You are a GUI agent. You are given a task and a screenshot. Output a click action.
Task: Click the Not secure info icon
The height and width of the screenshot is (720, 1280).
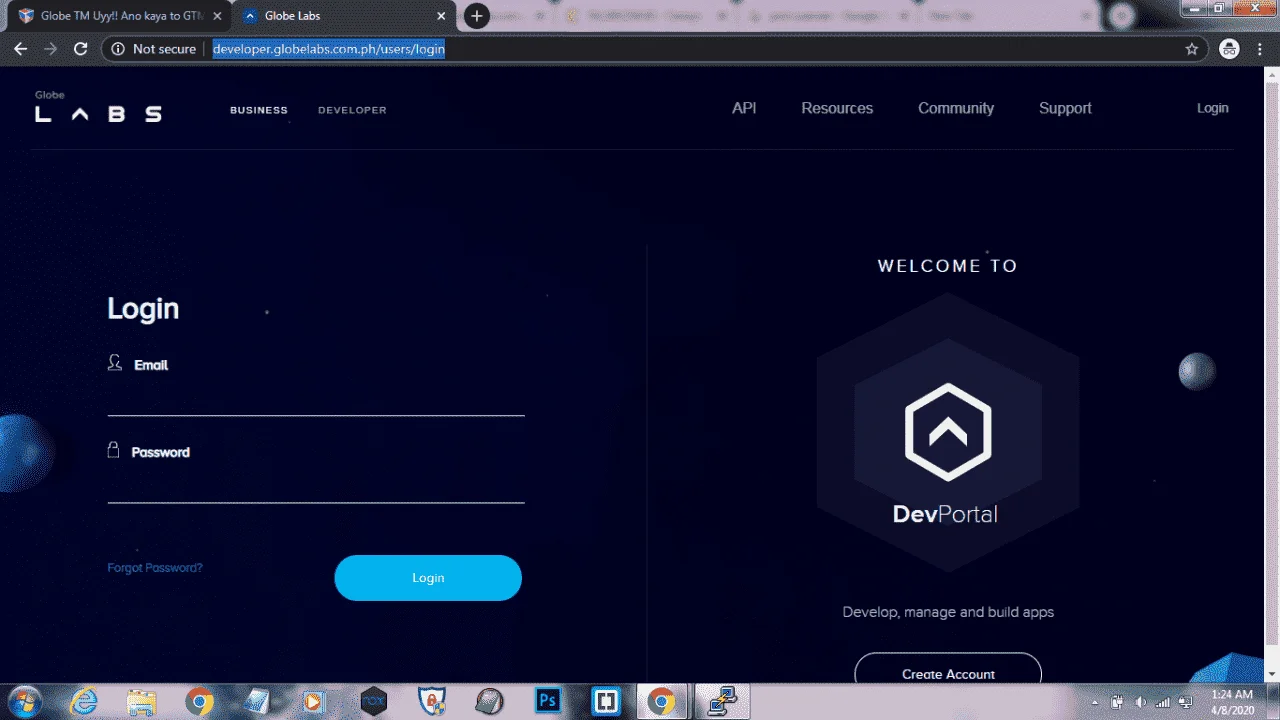[118, 49]
